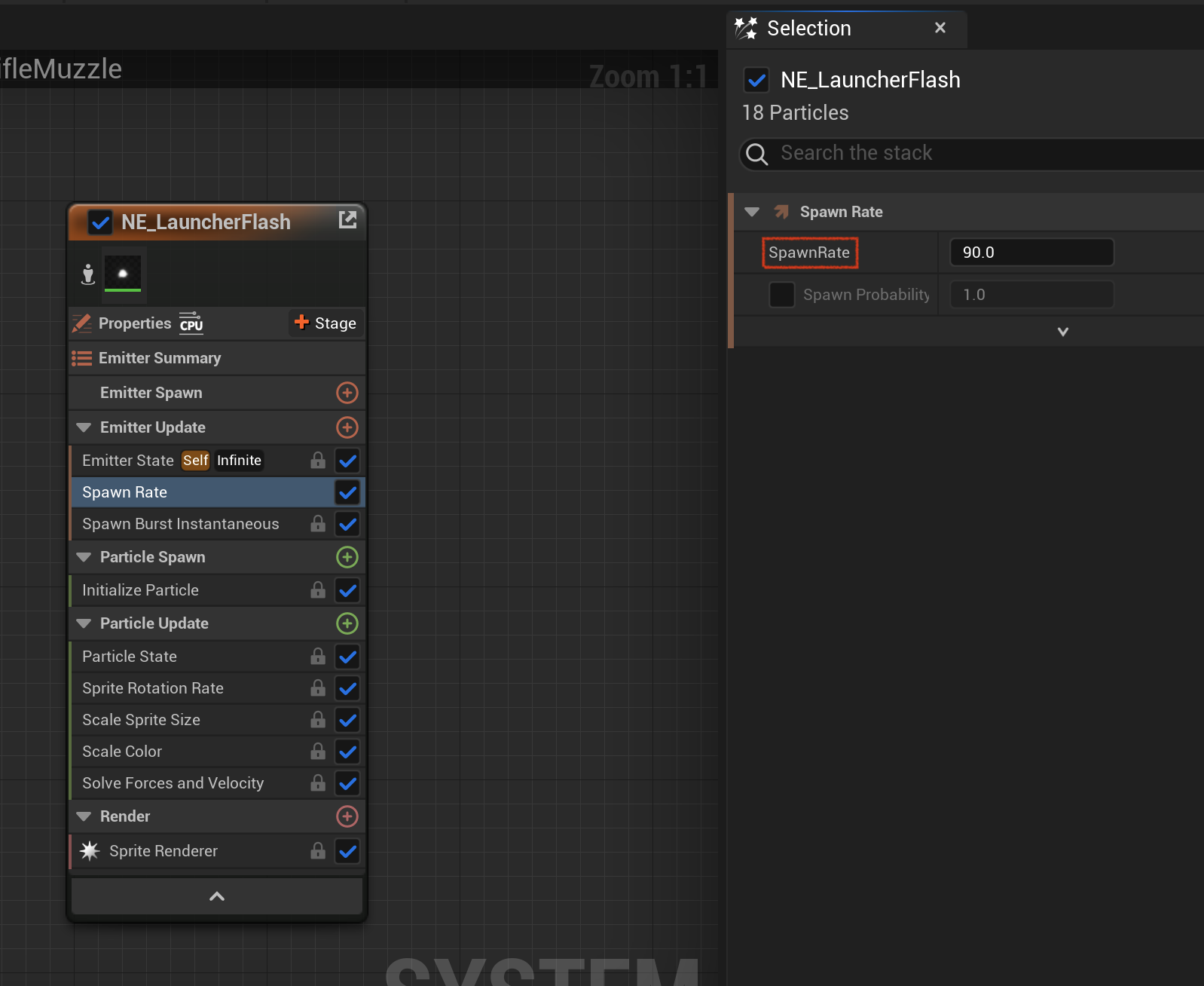Disable Scale Sprite Size module
The width and height of the screenshot is (1204, 986).
point(347,720)
